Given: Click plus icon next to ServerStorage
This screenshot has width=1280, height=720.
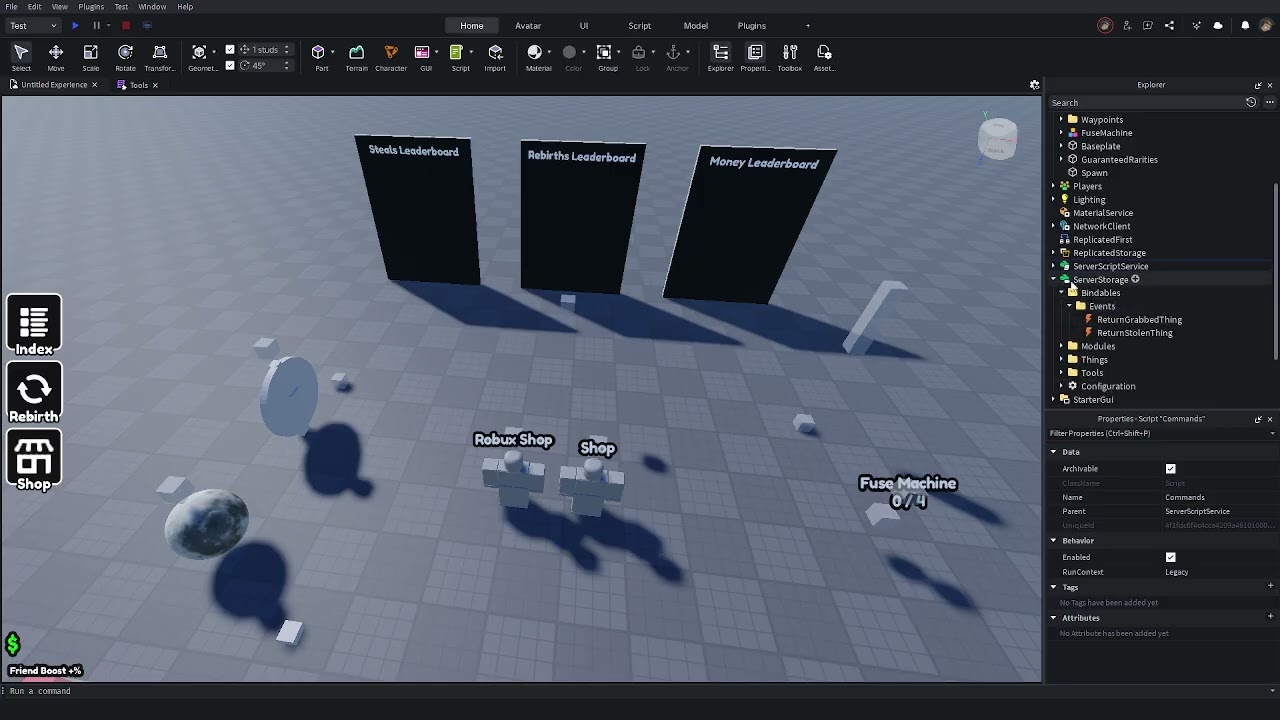Looking at the screenshot, I should click(1135, 280).
